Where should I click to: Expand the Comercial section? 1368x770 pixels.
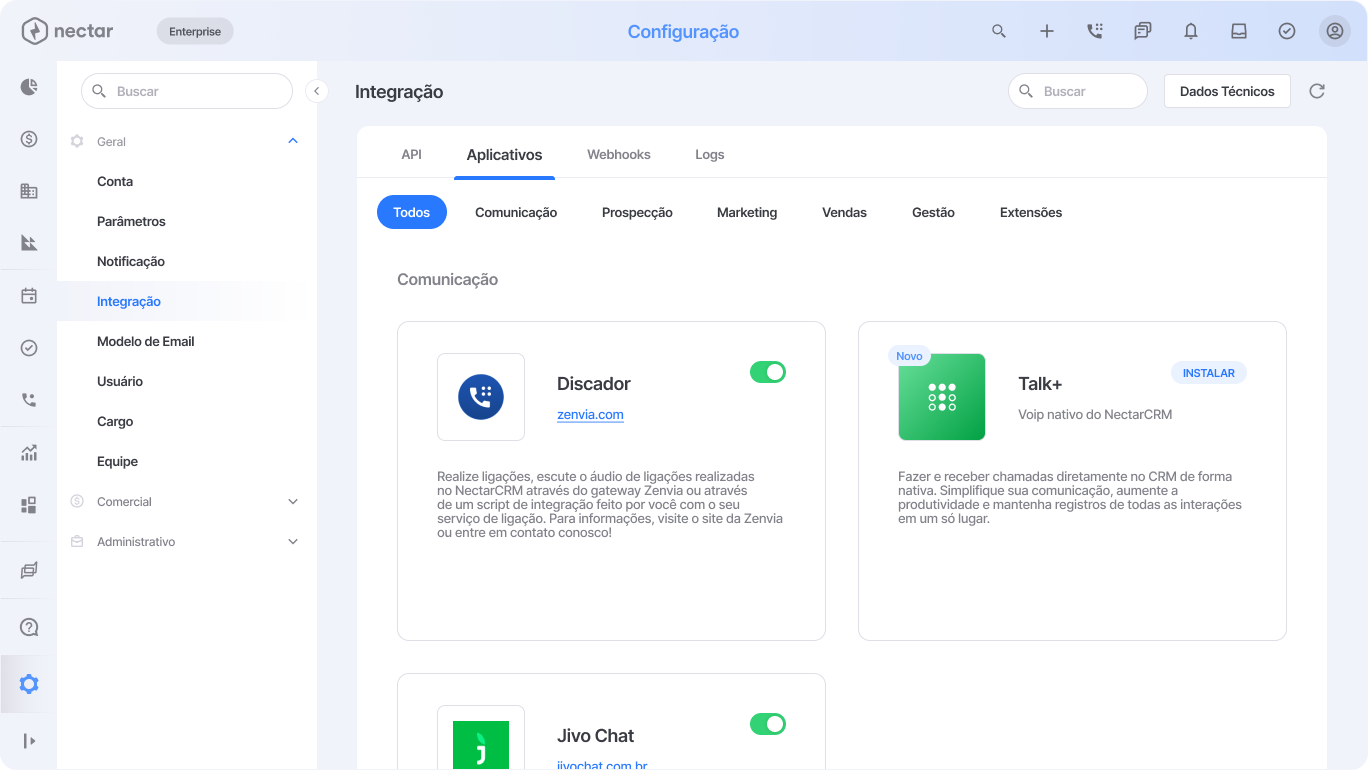(293, 501)
